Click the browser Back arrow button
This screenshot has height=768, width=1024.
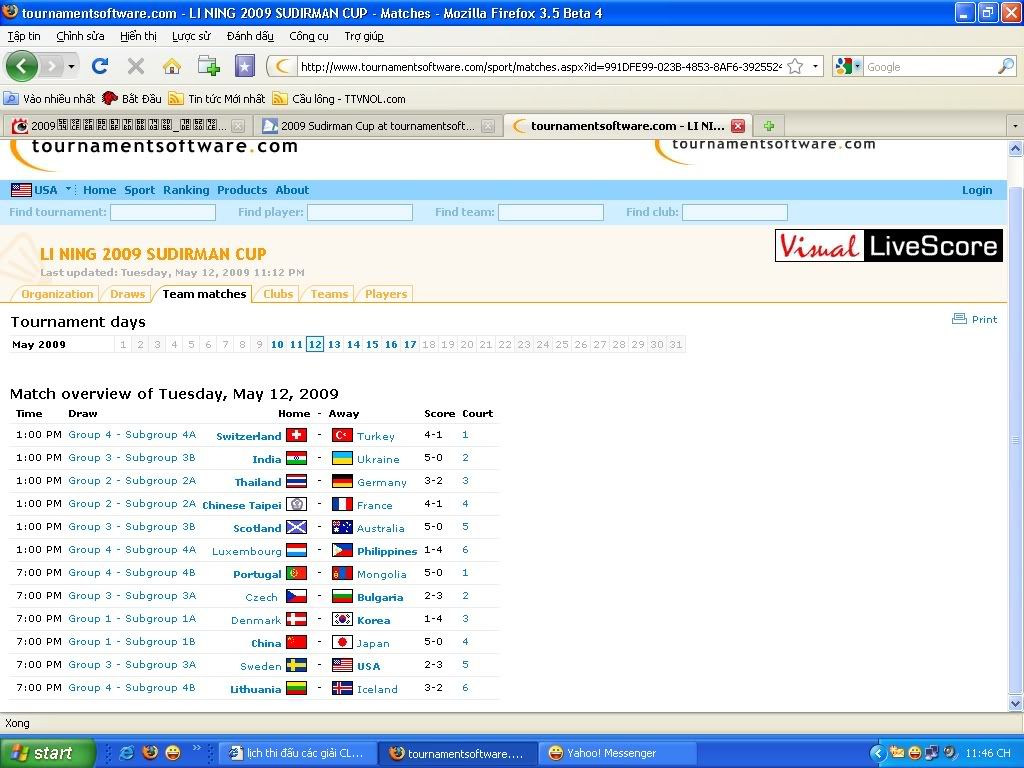click(22, 65)
